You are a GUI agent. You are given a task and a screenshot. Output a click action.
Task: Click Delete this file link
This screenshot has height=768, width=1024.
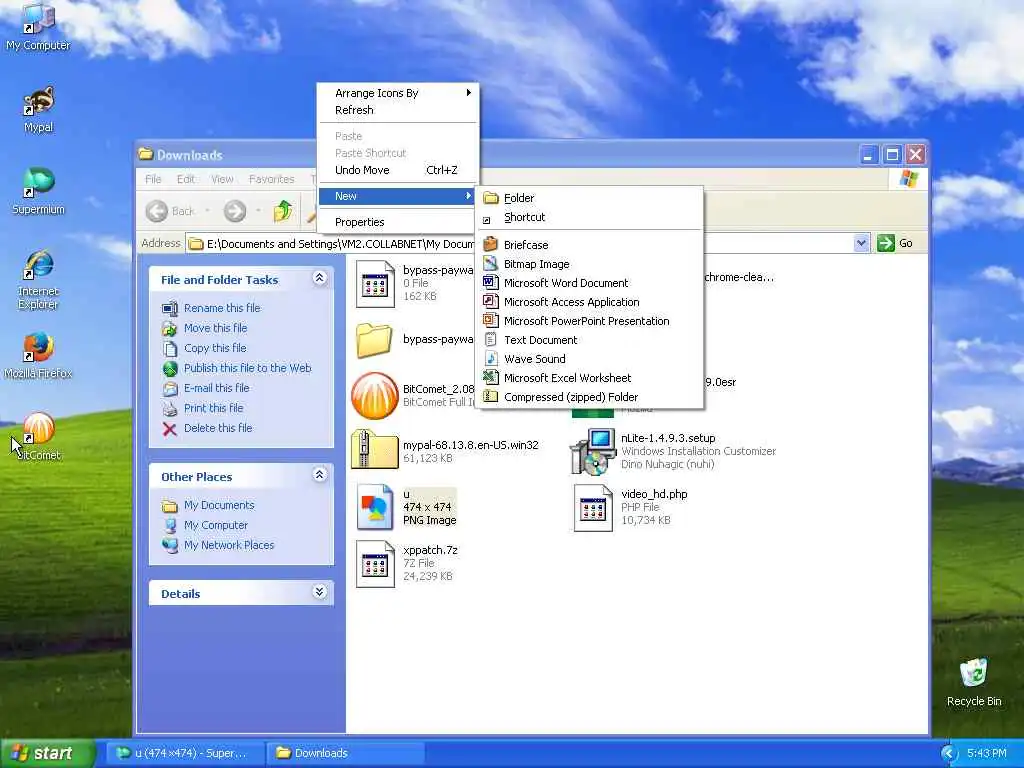[x=218, y=428]
